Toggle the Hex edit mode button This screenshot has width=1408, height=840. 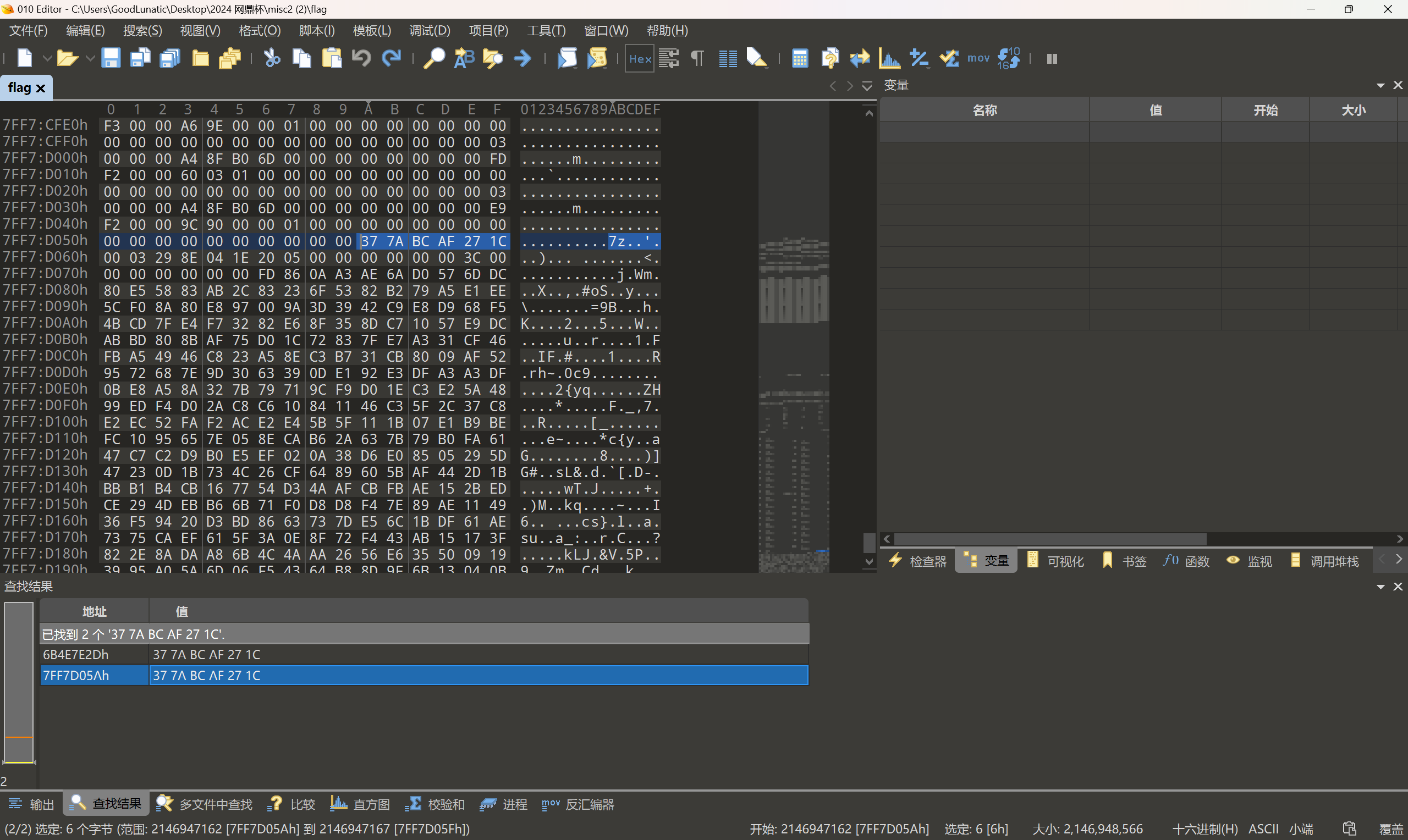(x=640, y=58)
